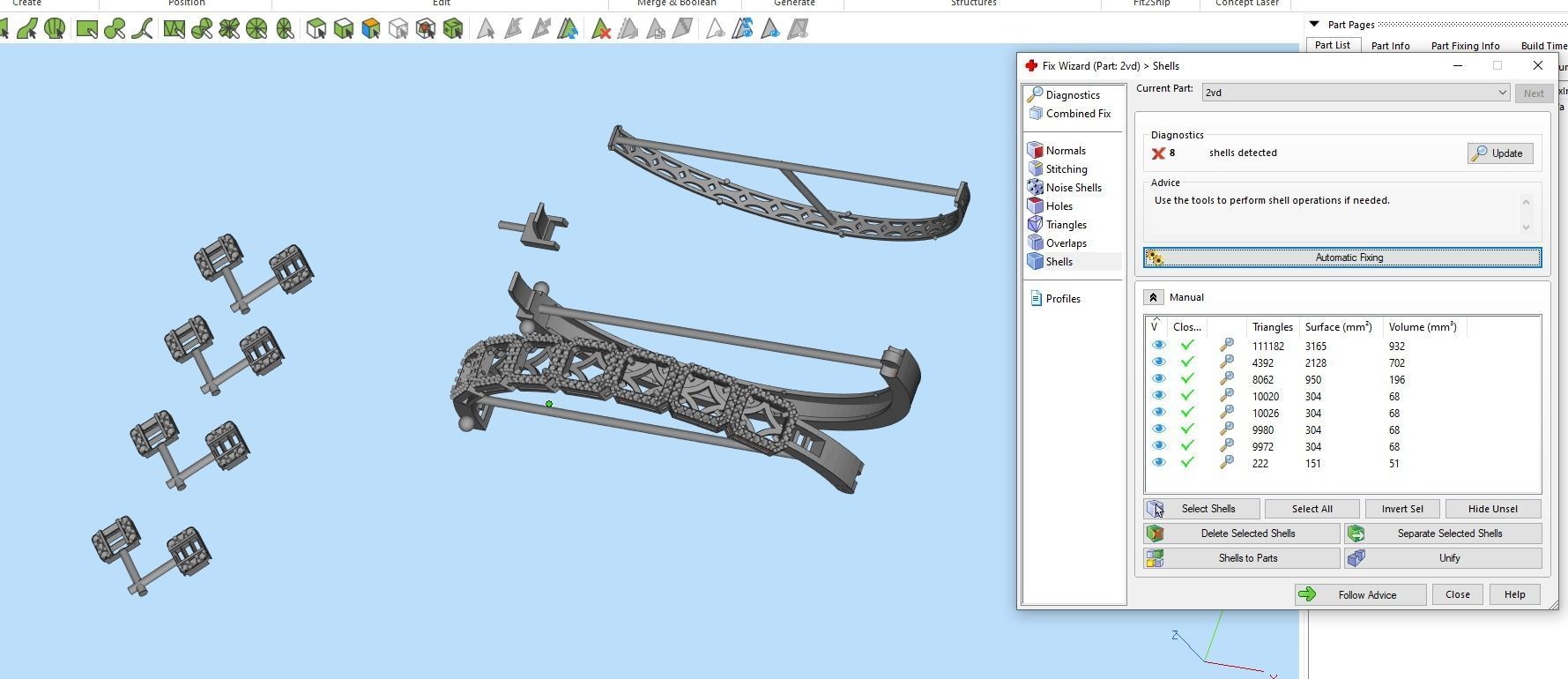Viewport: 1568px width, 679px height.
Task: Open Stitching fix page
Action: 1066,169
